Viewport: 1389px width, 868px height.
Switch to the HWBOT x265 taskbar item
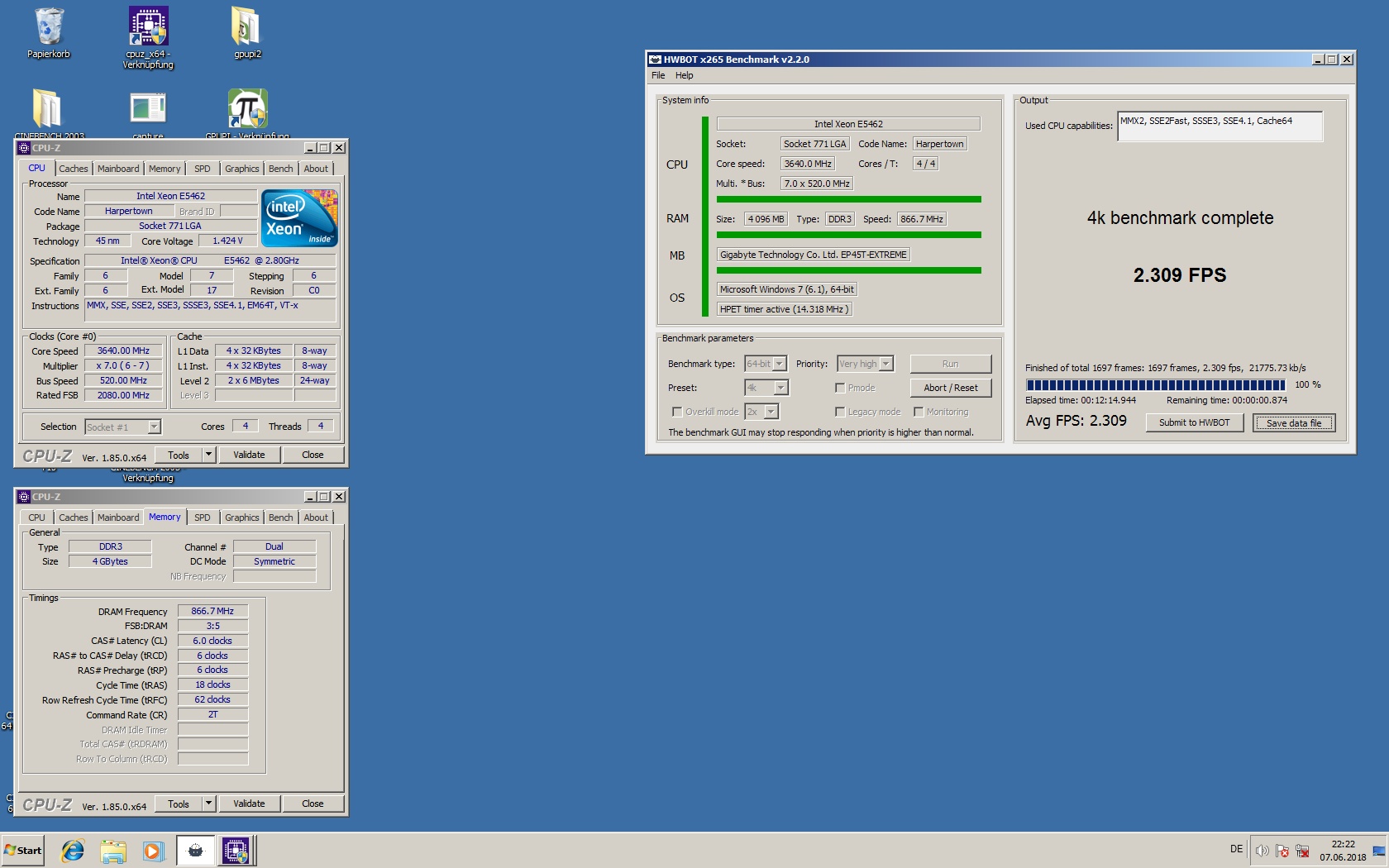195,850
